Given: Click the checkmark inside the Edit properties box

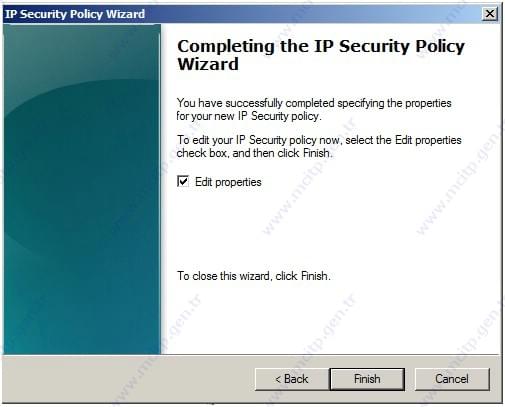Looking at the screenshot, I should pyautogui.click(x=183, y=181).
